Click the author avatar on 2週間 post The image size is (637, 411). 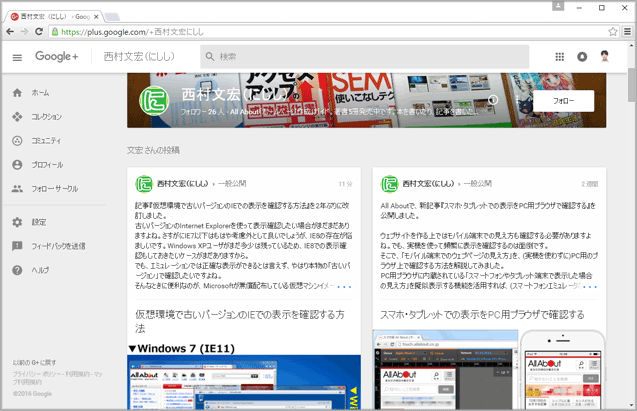click(x=389, y=184)
